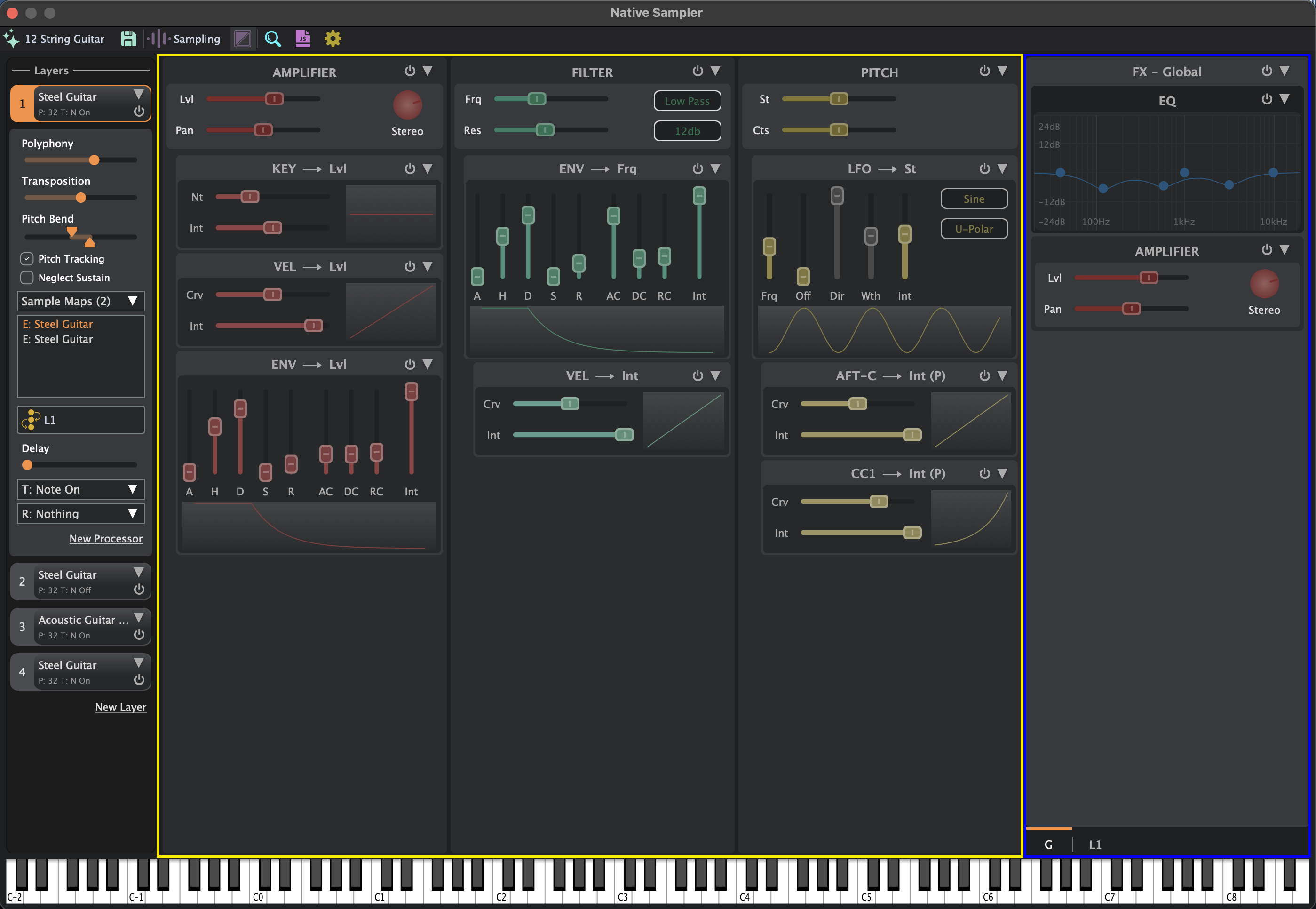Click the save floppy disk icon
Screen dimensions: 1316x909
(x=129, y=39)
